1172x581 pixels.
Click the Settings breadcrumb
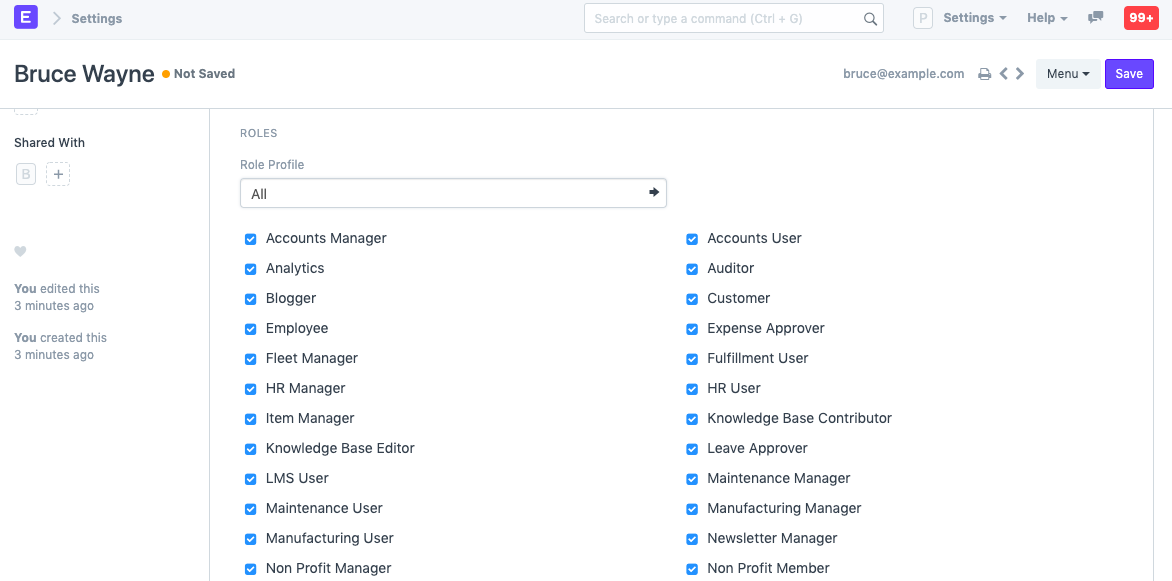coord(97,17)
